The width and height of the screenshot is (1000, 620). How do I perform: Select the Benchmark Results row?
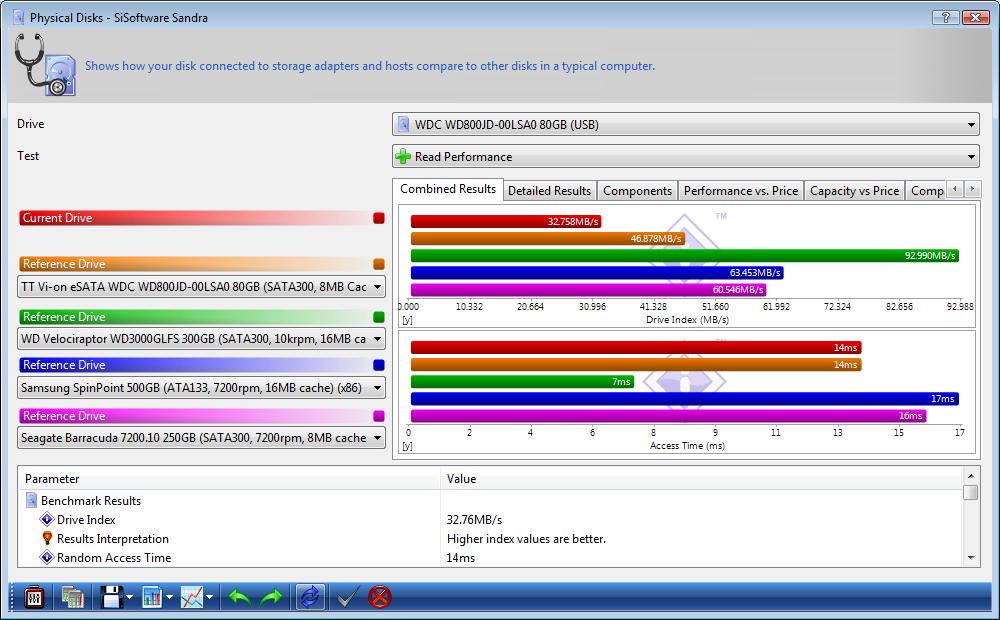tap(491, 501)
